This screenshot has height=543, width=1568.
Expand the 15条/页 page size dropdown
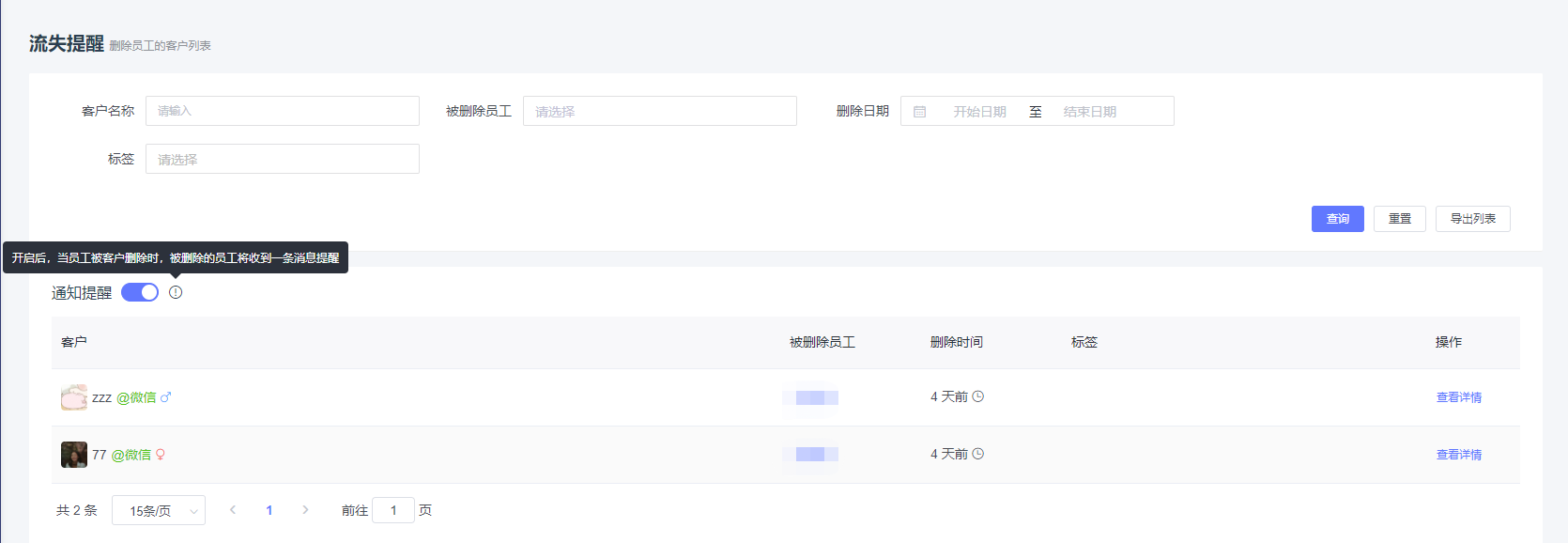point(159,510)
